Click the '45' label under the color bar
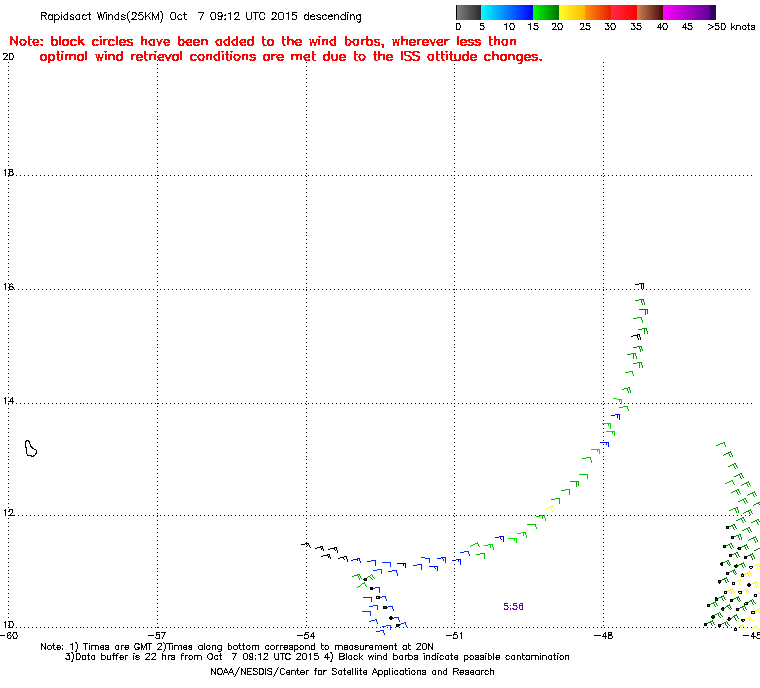Image resolution: width=760 pixels, height=688 pixels. tap(687, 27)
